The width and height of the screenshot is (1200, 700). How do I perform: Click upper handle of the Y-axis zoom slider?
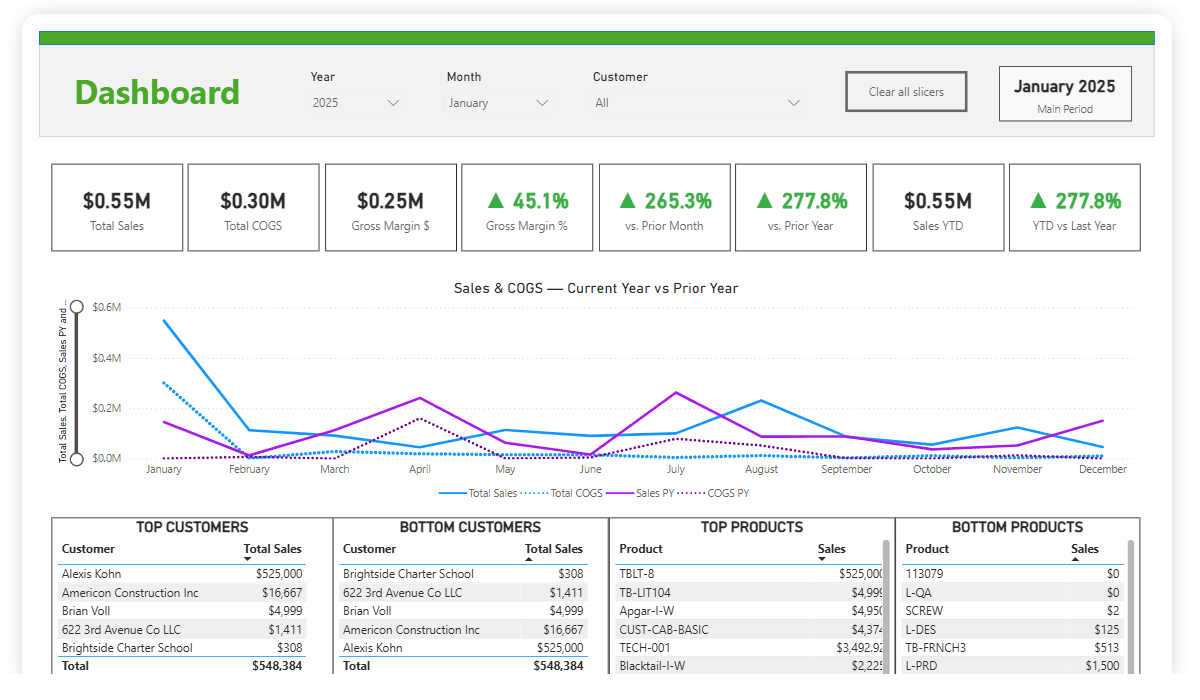(76, 307)
